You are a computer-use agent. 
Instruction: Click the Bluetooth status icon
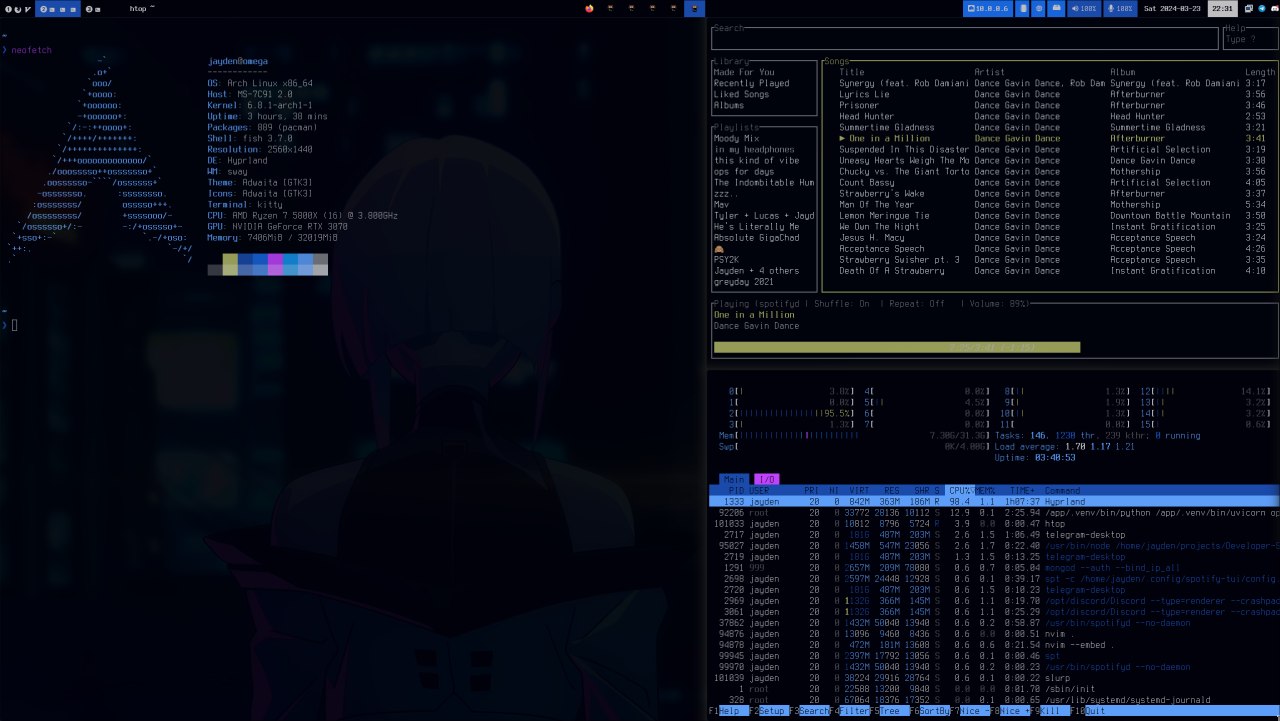1040,8
